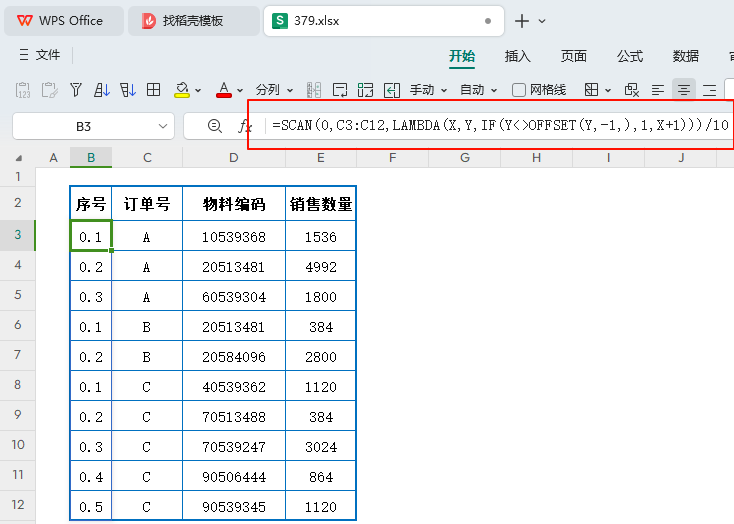
Task: Click the wrap text icon
Action: tap(340, 89)
